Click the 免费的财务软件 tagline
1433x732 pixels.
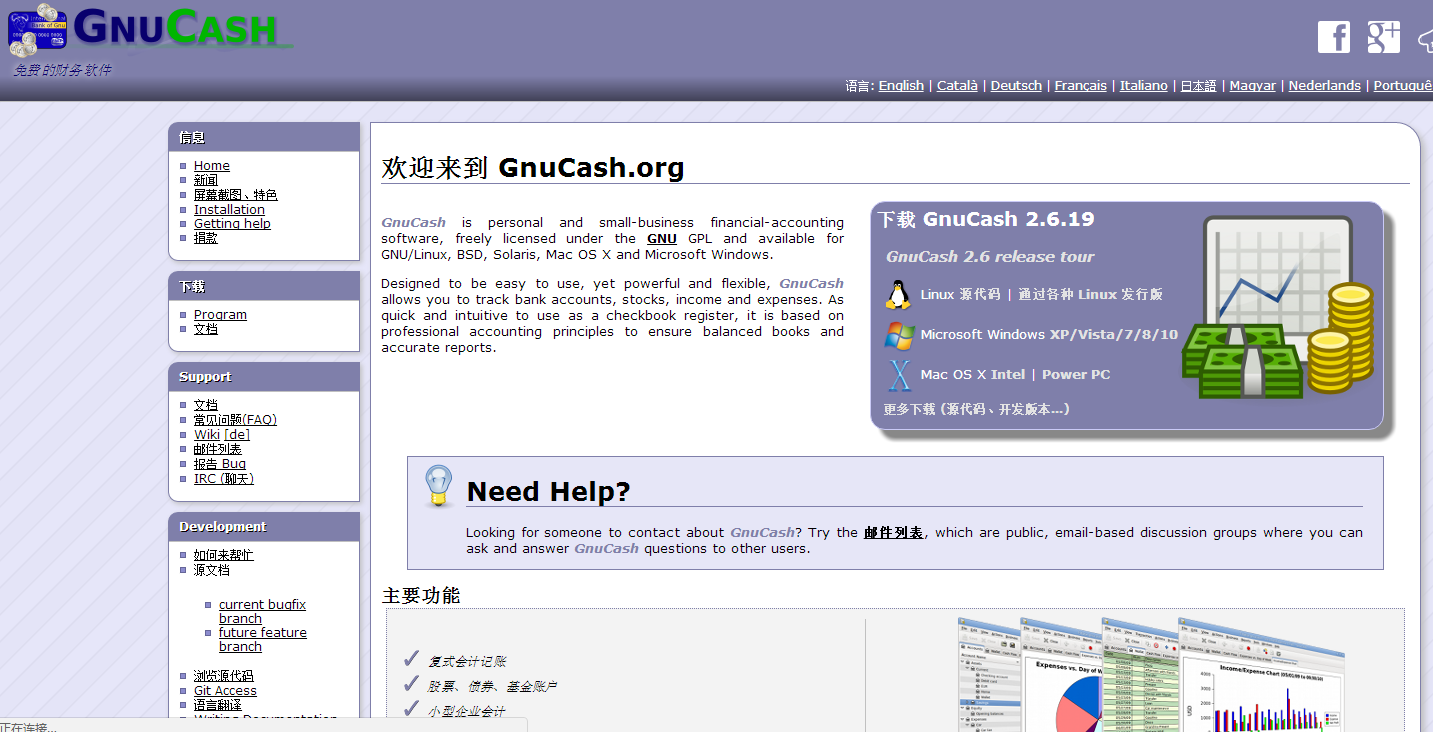[x=62, y=70]
